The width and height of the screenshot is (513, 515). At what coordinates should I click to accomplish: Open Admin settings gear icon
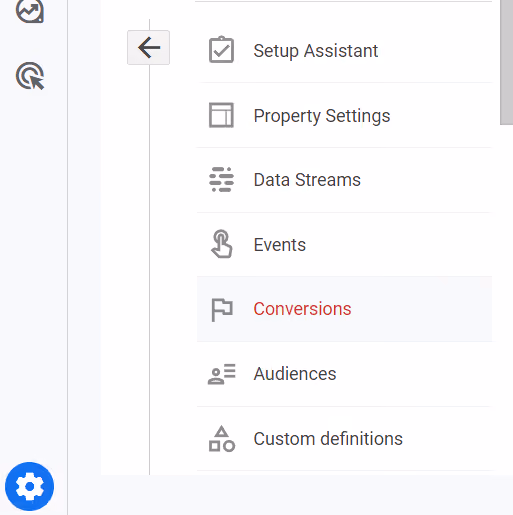29,486
